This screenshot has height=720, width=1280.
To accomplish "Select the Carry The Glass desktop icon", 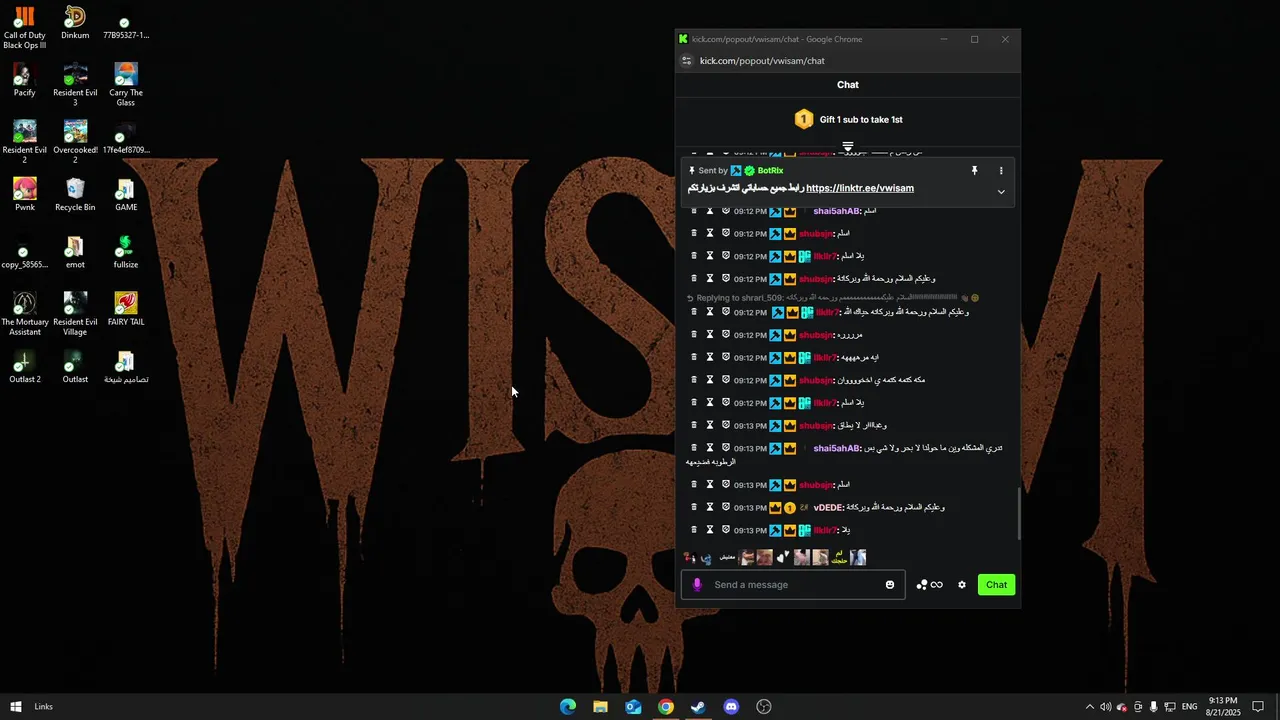I will (125, 85).
